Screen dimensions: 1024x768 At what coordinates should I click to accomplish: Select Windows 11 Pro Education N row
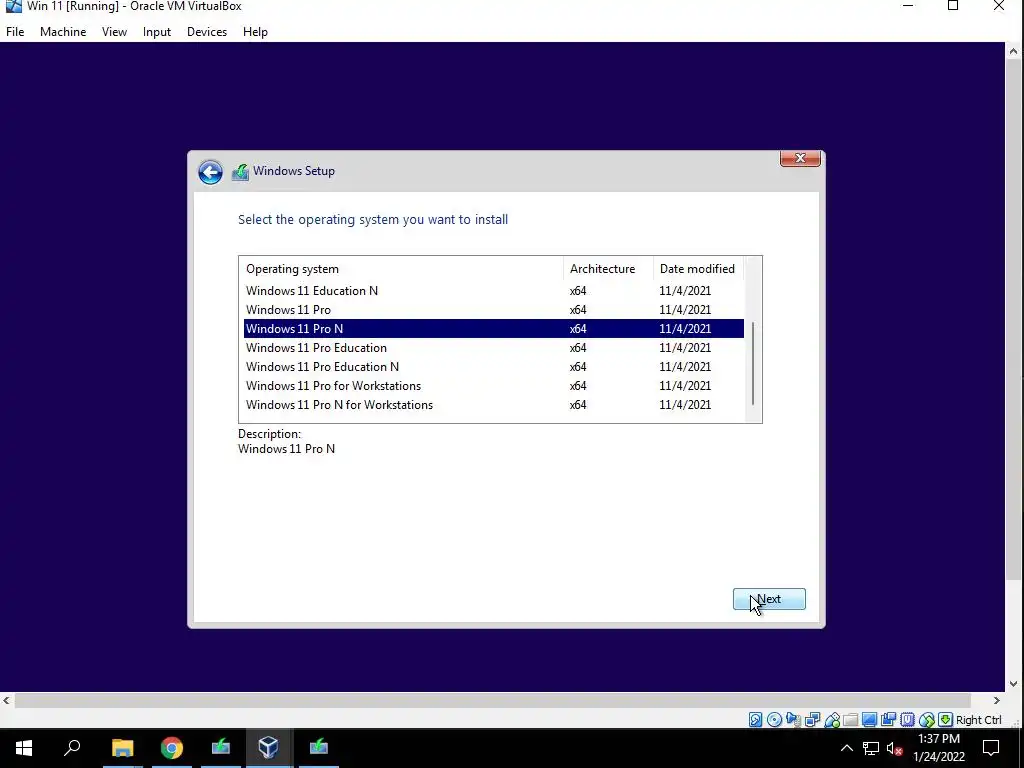tap(493, 366)
